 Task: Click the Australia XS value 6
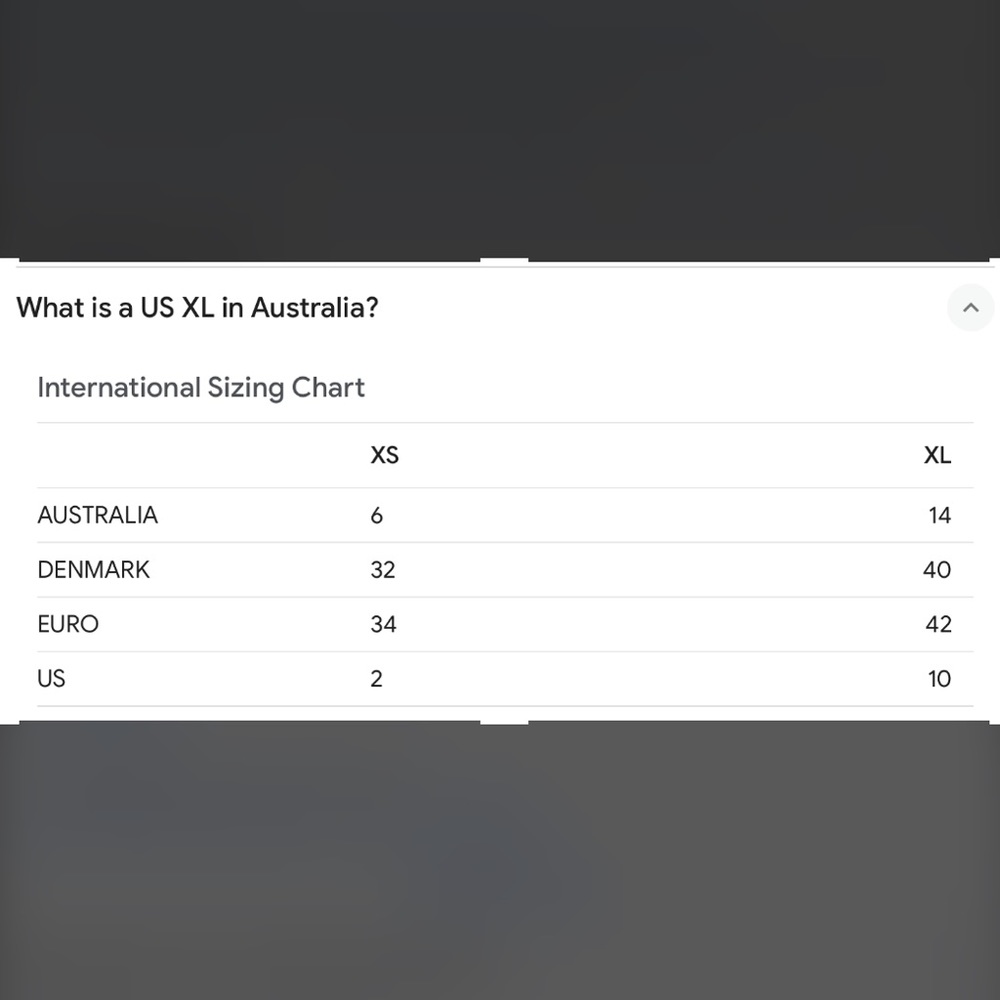click(376, 516)
